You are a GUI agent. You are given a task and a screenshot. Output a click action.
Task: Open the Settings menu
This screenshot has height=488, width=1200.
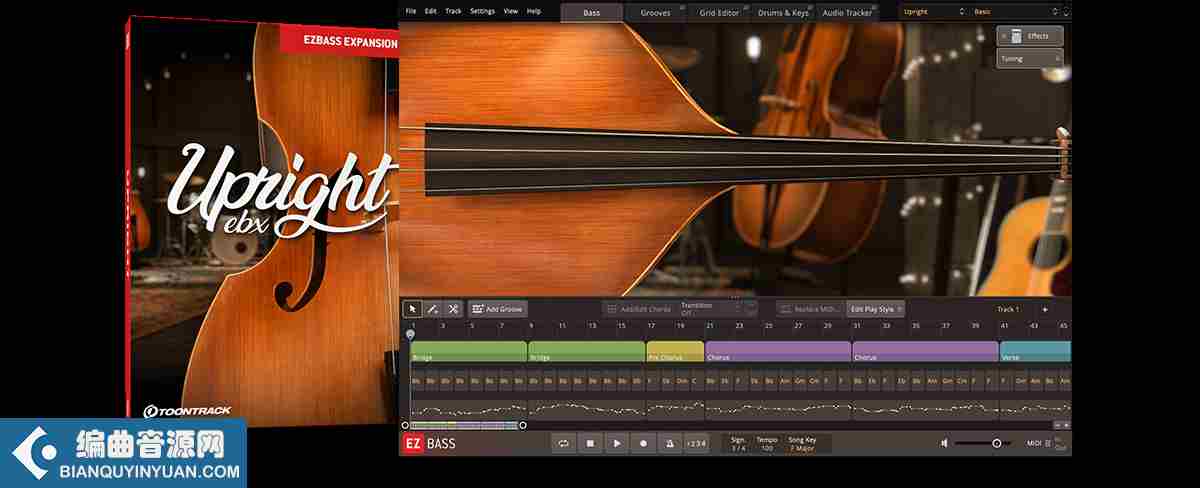pos(482,11)
